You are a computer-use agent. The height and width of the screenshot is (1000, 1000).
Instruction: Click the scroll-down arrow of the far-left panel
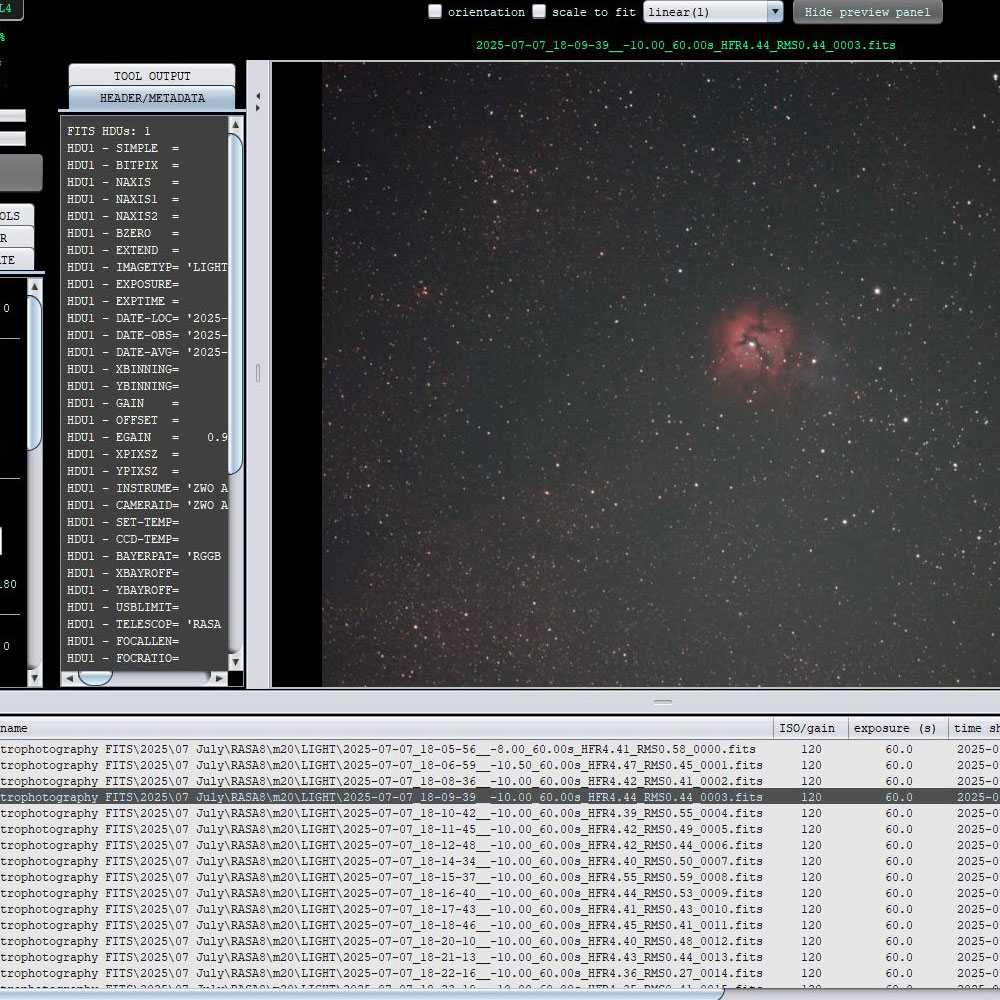[35, 678]
